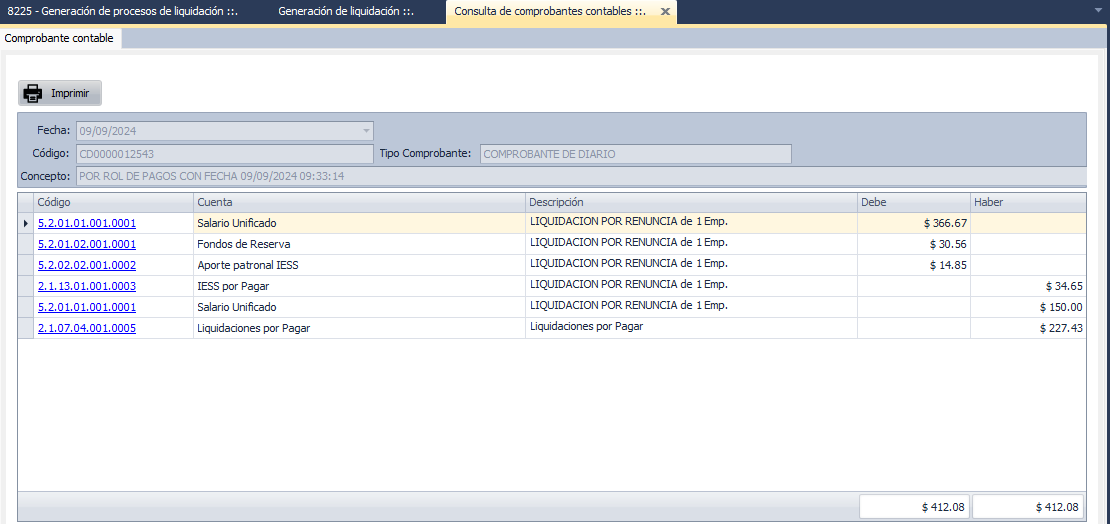Open account link 5.2.01.02.001.0001
The width and height of the screenshot is (1110, 524).
86,244
